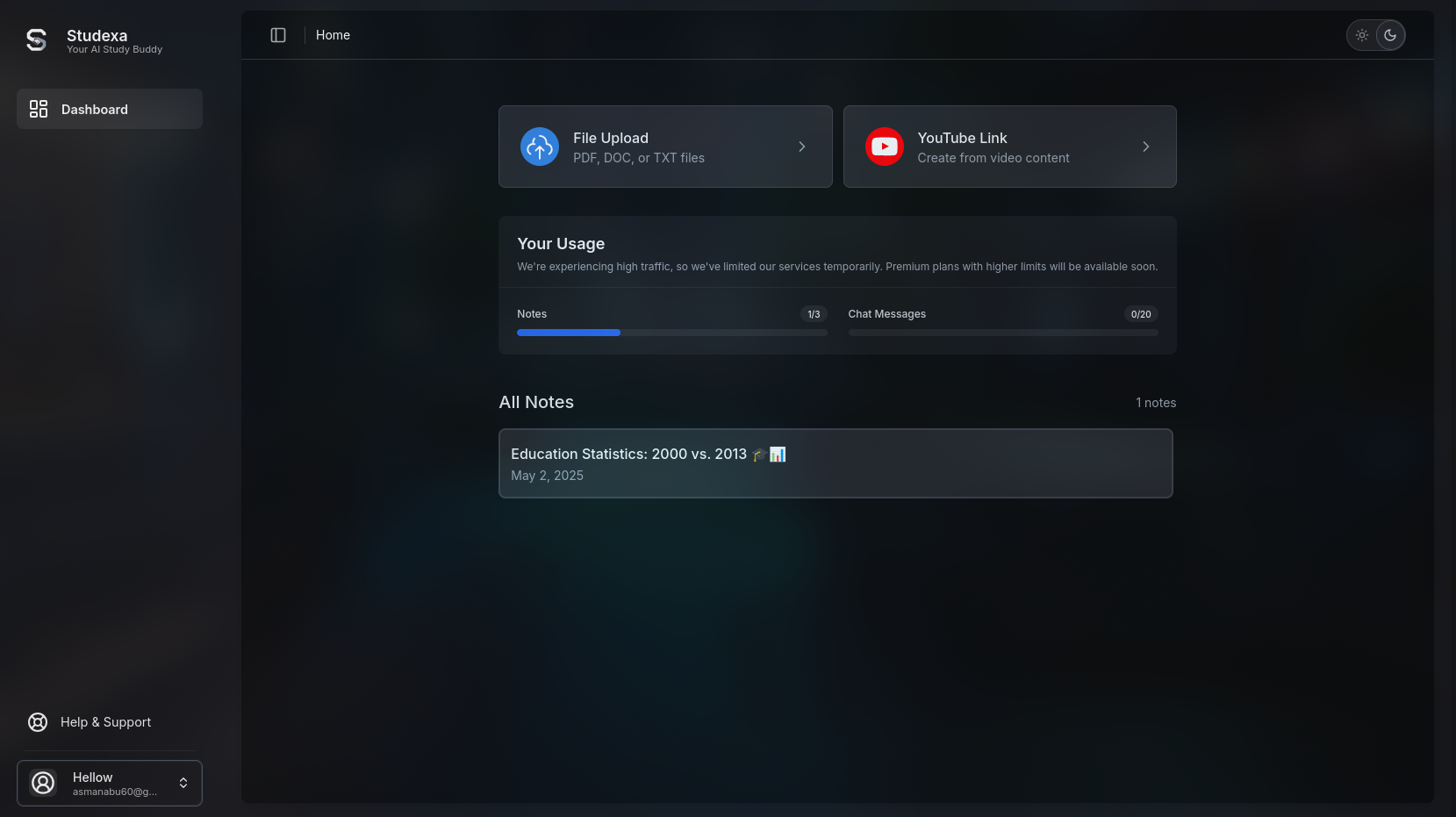Click the Studexa logo icon
The height and width of the screenshot is (817, 1456).
(x=36, y=39)
